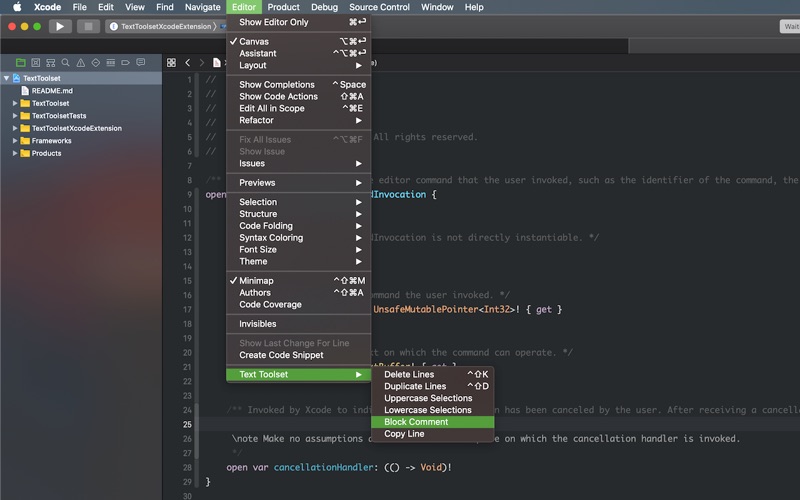This screenshot has height=500, width=800.
Task: Open the Breakpoint navigator icon
Action: pos(126,62)
